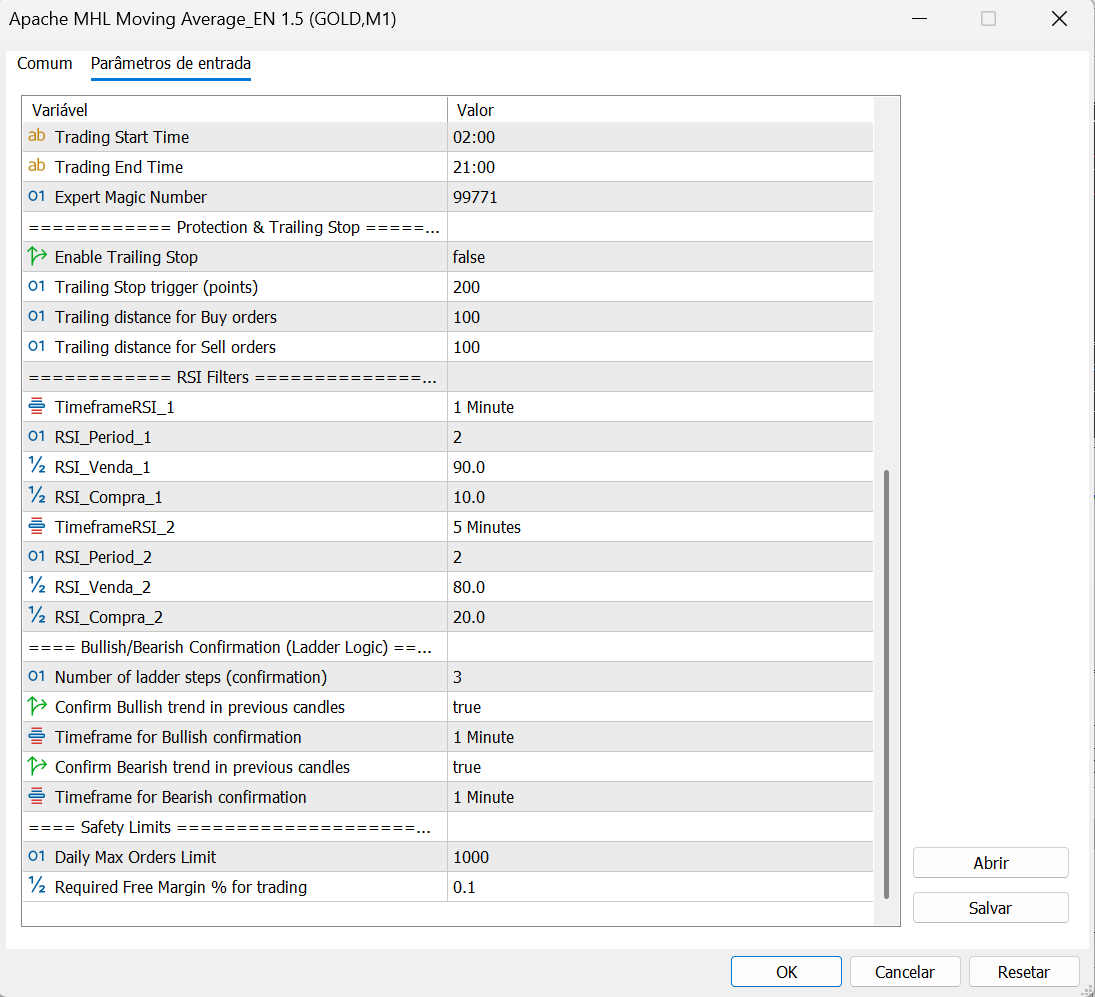Select the Trading End Time value field
The width and height of the screenshot is (1095, 997).
tap(660, 167)
